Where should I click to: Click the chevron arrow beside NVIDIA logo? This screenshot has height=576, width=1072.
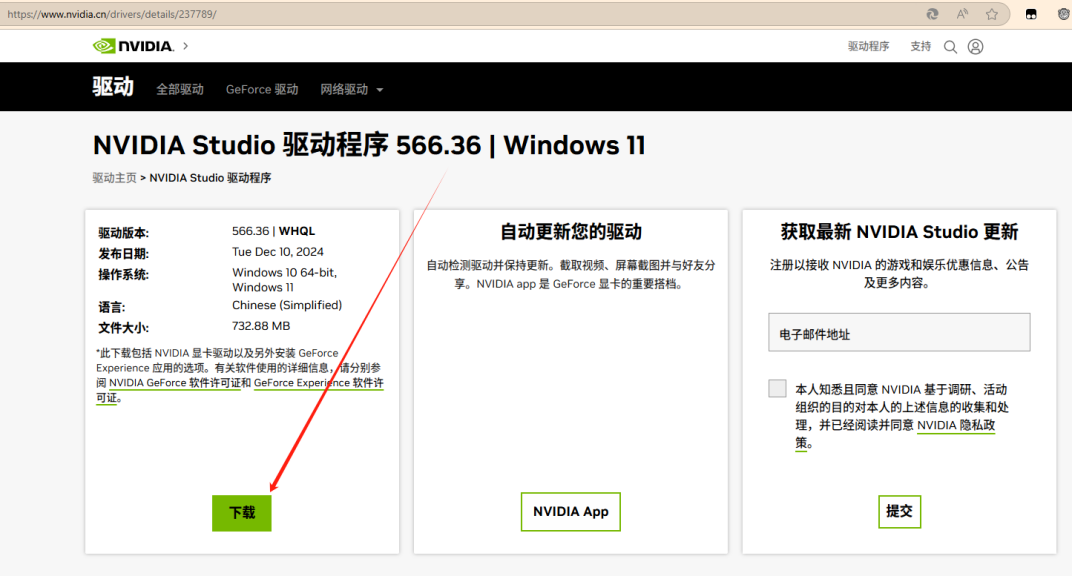185,46
